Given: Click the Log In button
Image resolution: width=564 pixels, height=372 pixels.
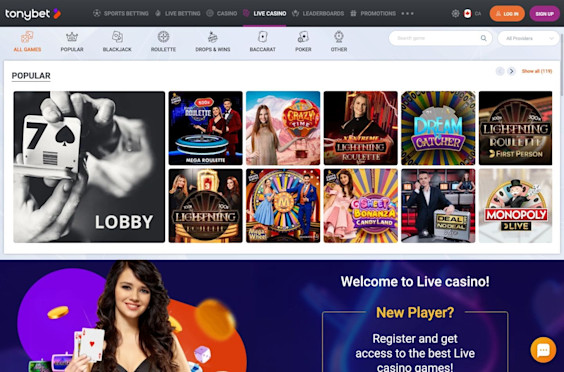Looking at the screenshot, I should point(507,14).
